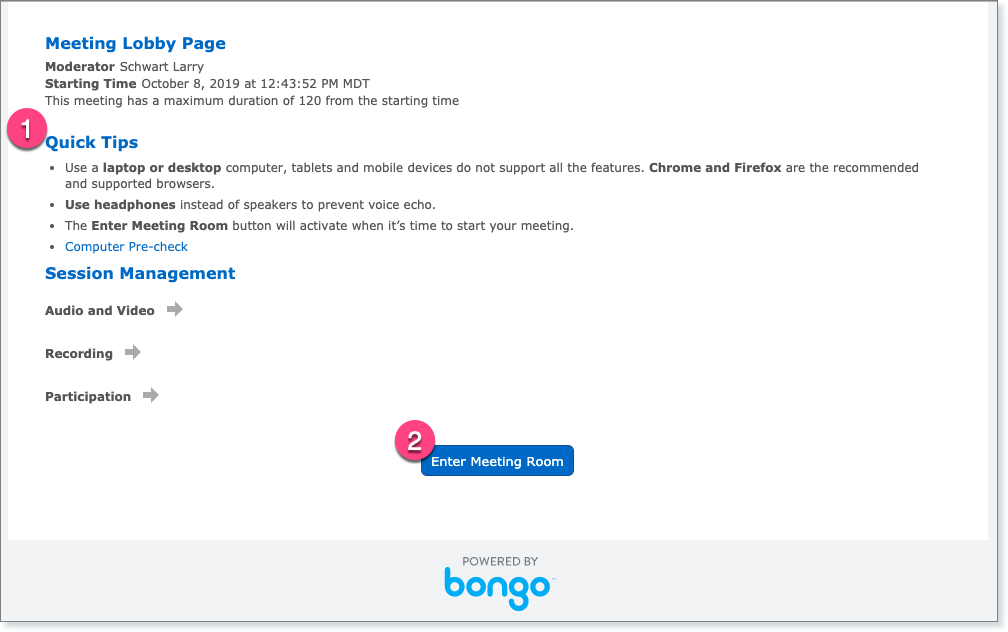This screenshot has width=1008, height=632.
Task: Click the moderator name Schwart Larry
Action: 161,67
